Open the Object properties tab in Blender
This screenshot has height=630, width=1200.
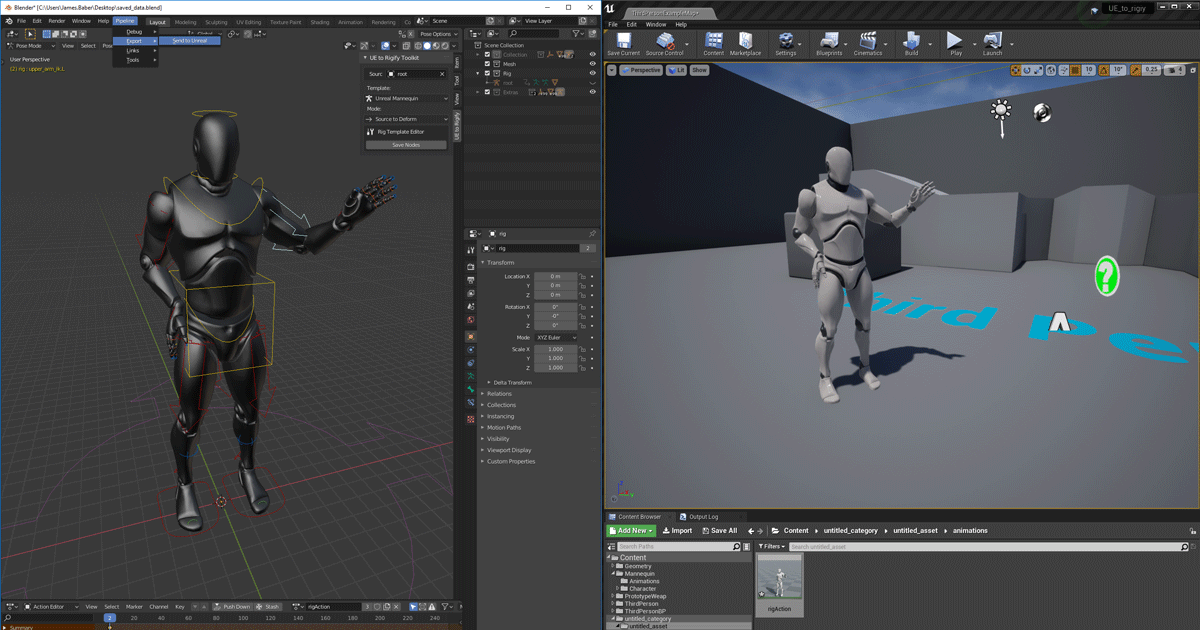[x=471, y=336]
